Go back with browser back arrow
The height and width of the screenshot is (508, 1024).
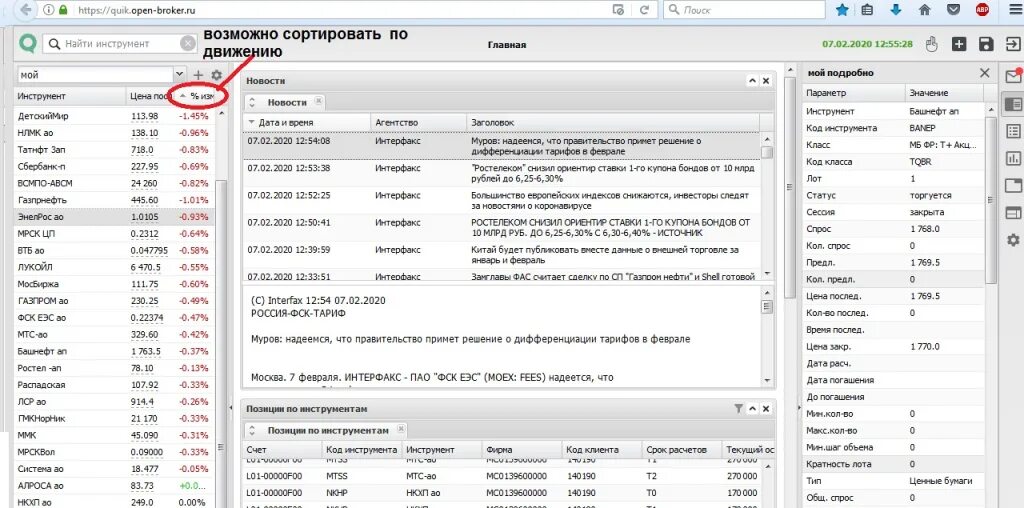(x=25, y=10)
